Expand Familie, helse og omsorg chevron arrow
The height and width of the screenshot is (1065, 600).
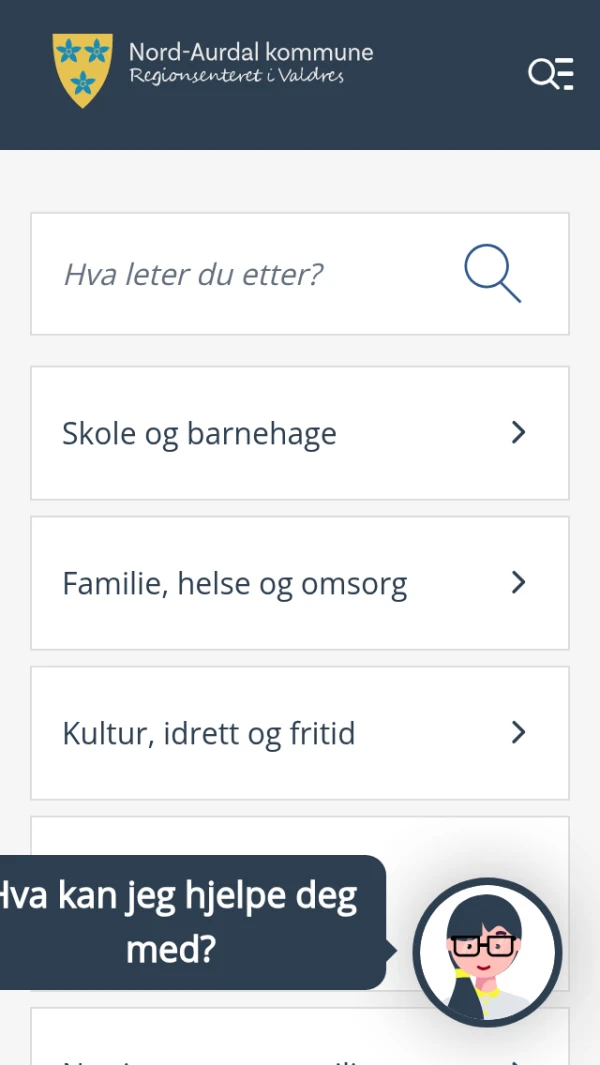coord(518,582)
